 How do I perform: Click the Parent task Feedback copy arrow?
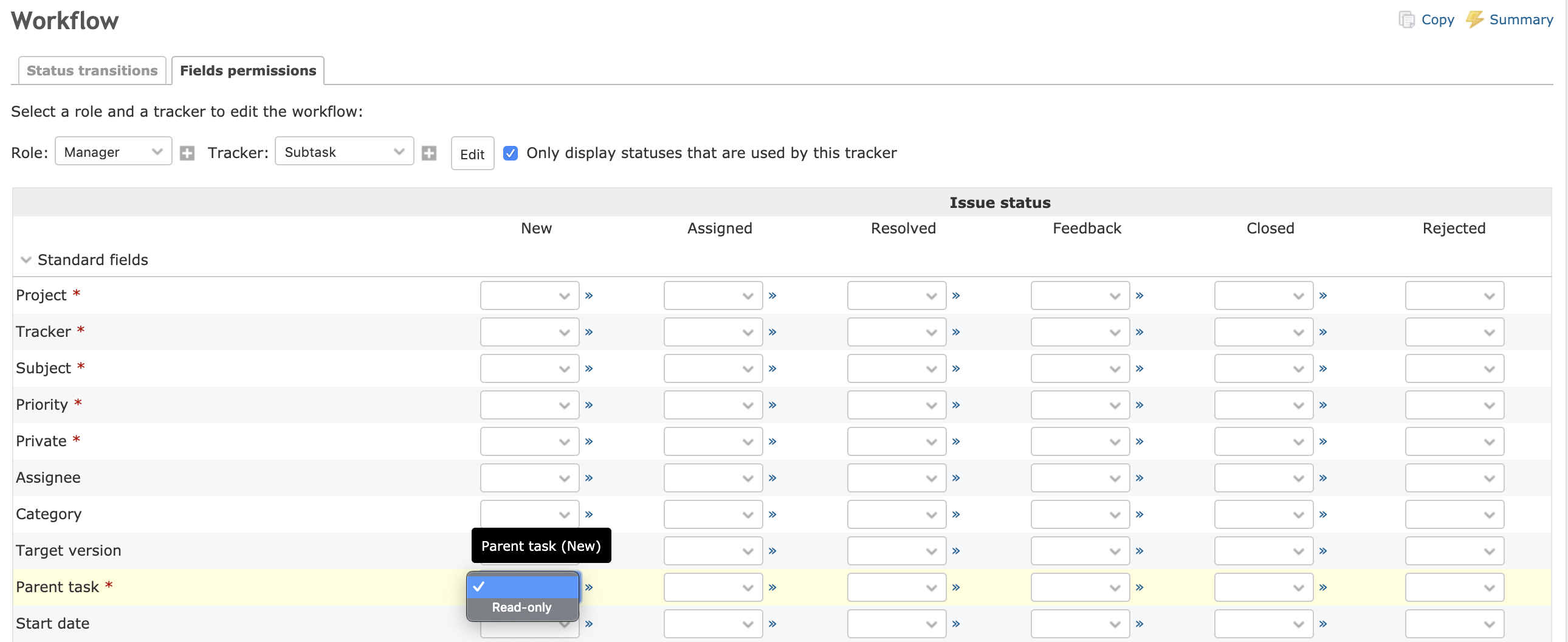click(x=1140, y=588)
